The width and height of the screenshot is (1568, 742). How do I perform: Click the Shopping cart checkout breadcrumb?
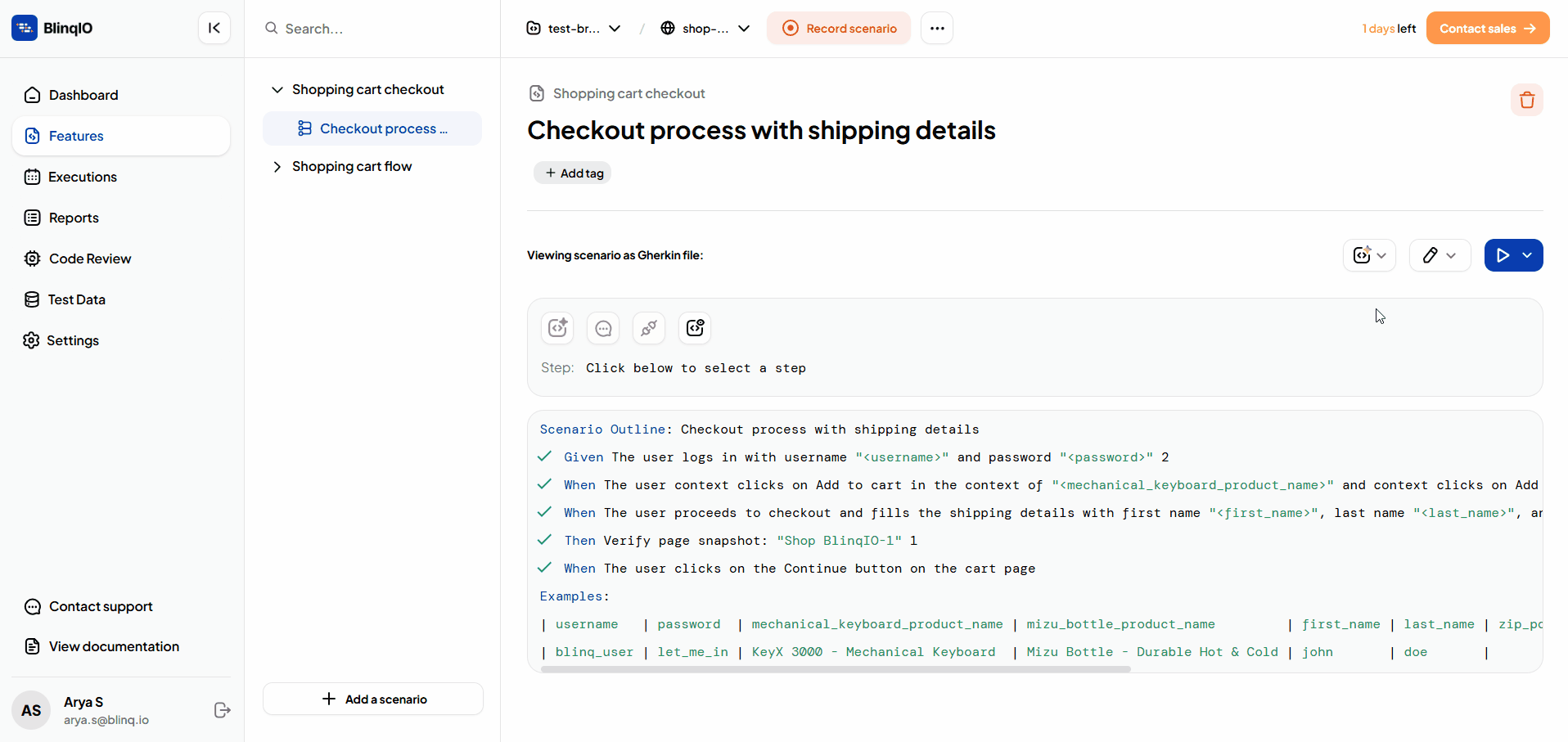point(629,93)
